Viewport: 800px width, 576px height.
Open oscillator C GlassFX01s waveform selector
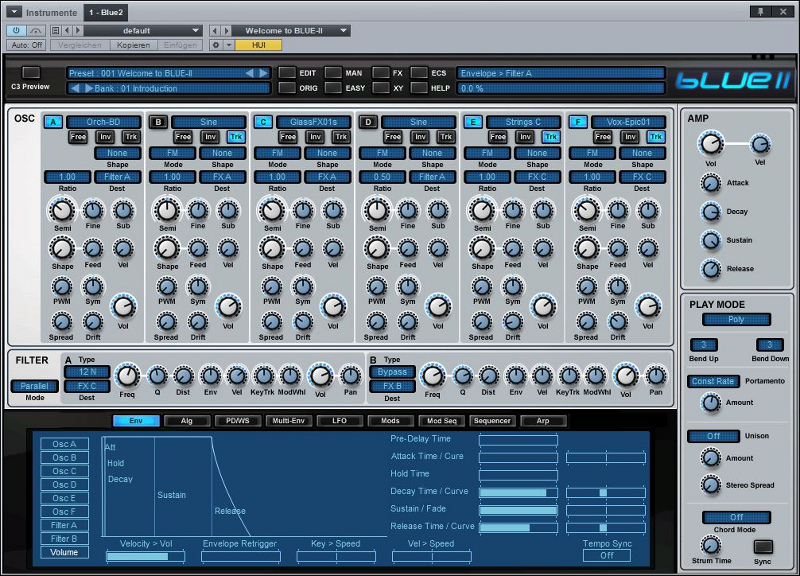click(x=314, y=122)
